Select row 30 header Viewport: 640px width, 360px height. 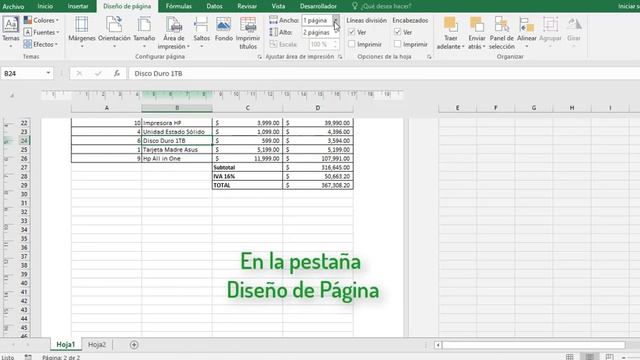(24, 194)
